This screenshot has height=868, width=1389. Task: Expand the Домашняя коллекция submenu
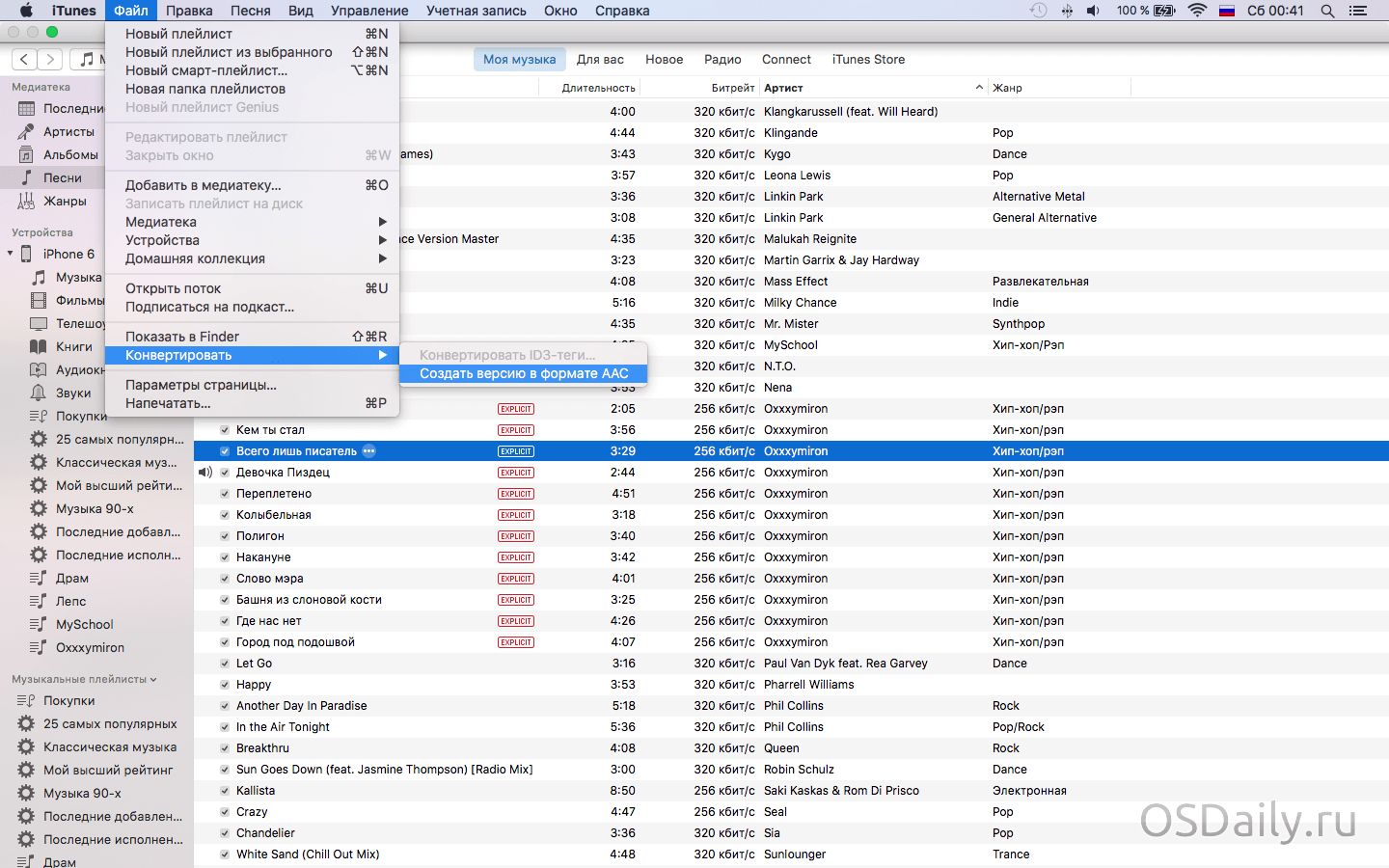[383, 258]
